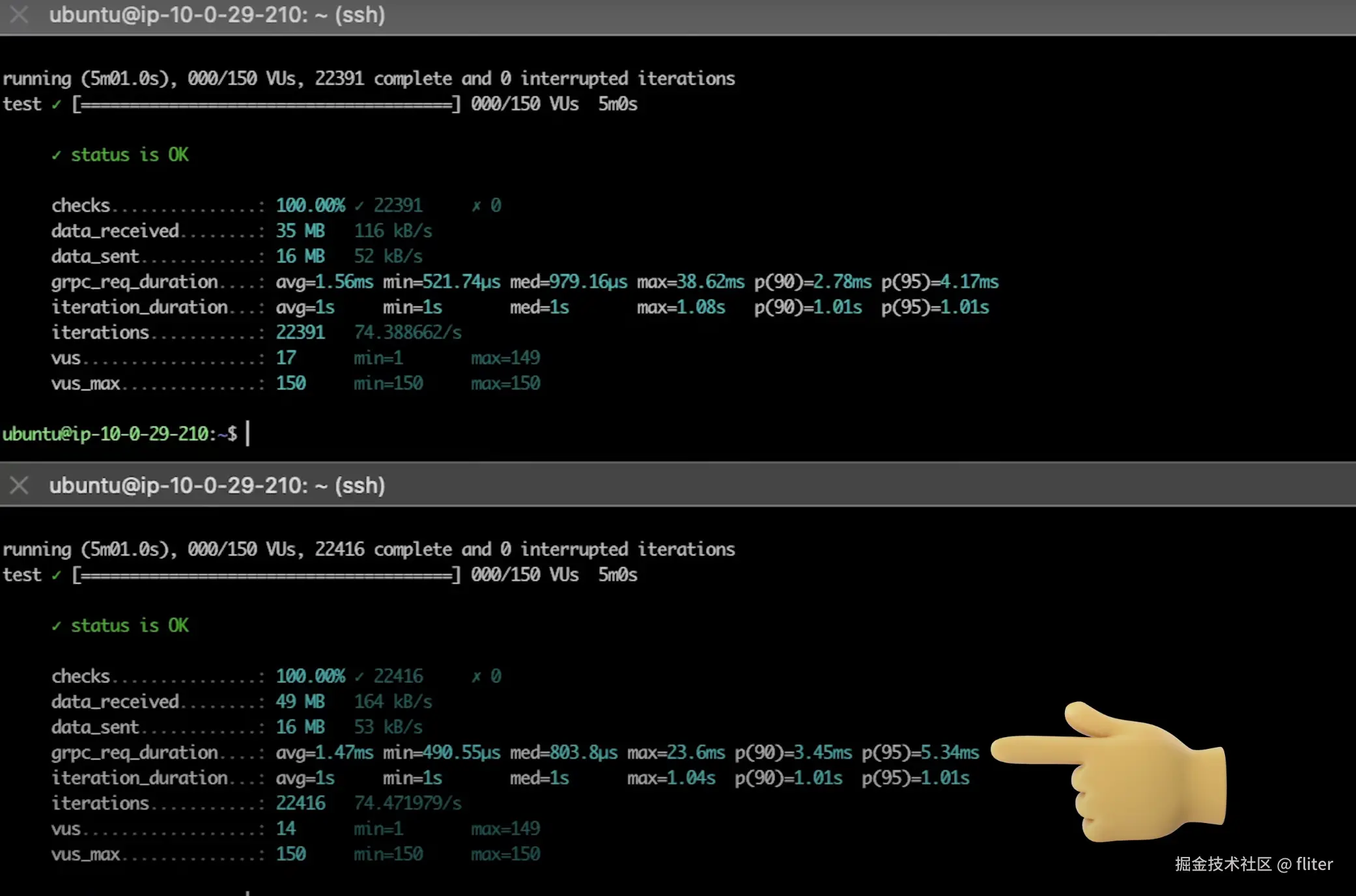This screenshot has width=1356, height=896.
Task: Click the 49 MB data_received value
Action: point(300,701)
